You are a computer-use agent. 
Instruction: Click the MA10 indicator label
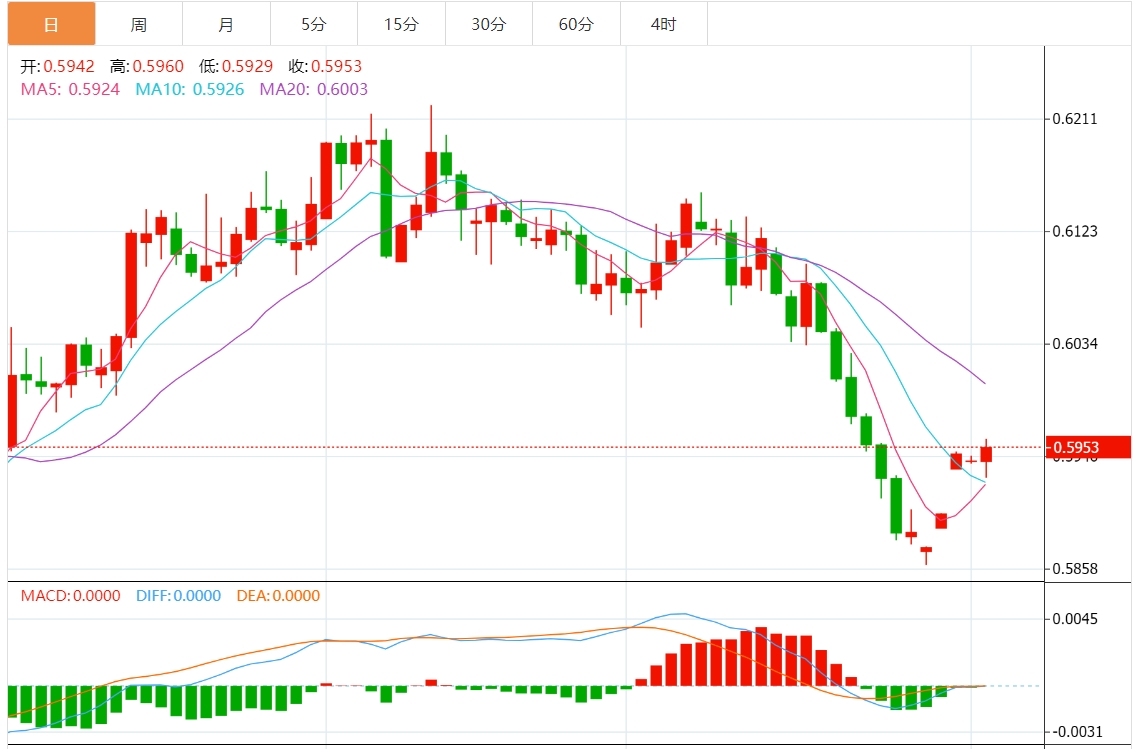190,89
